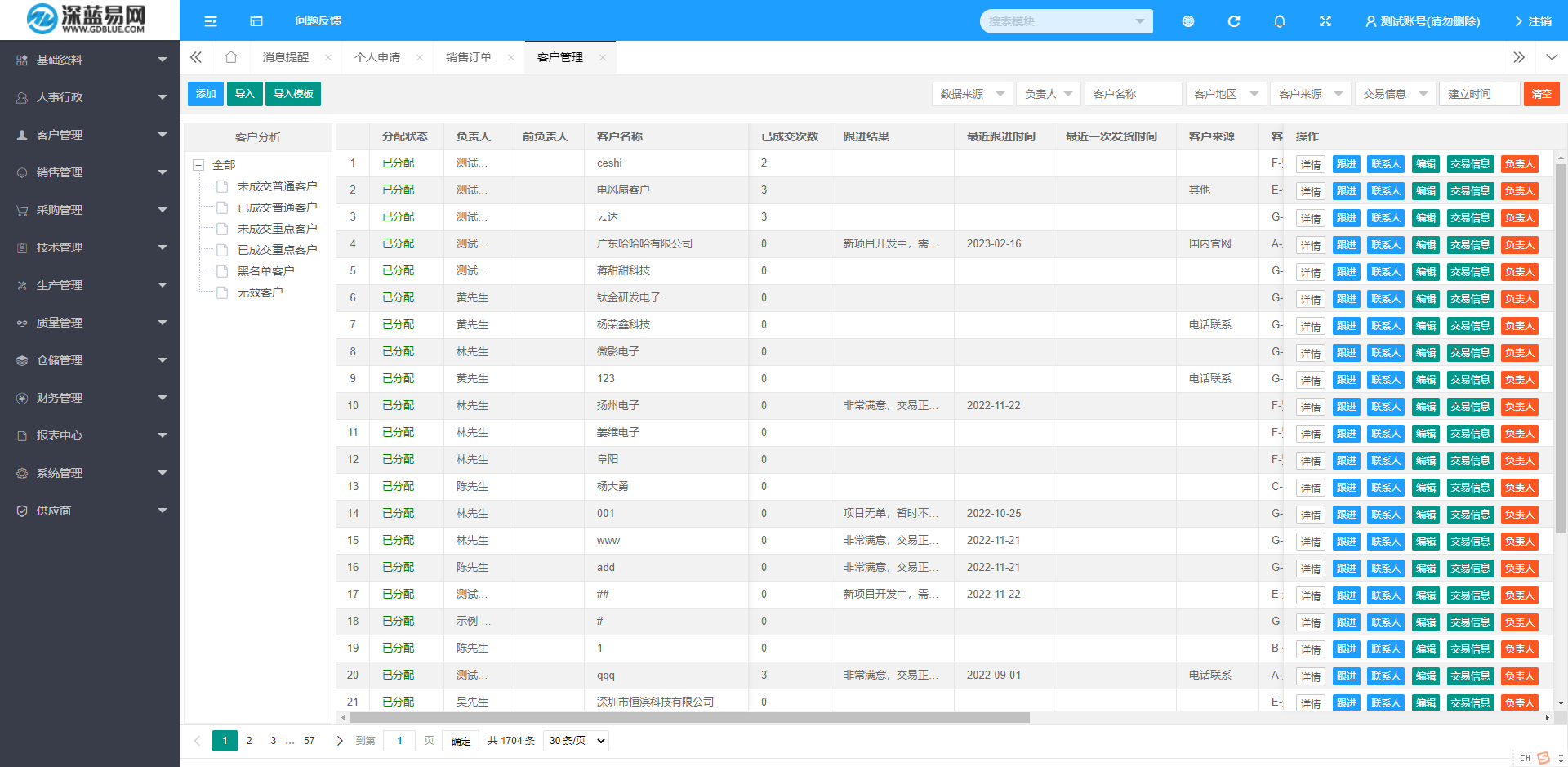
Task: Click 负责人 button for 蒋甜甜科技 row
Action: (1520, 272)
